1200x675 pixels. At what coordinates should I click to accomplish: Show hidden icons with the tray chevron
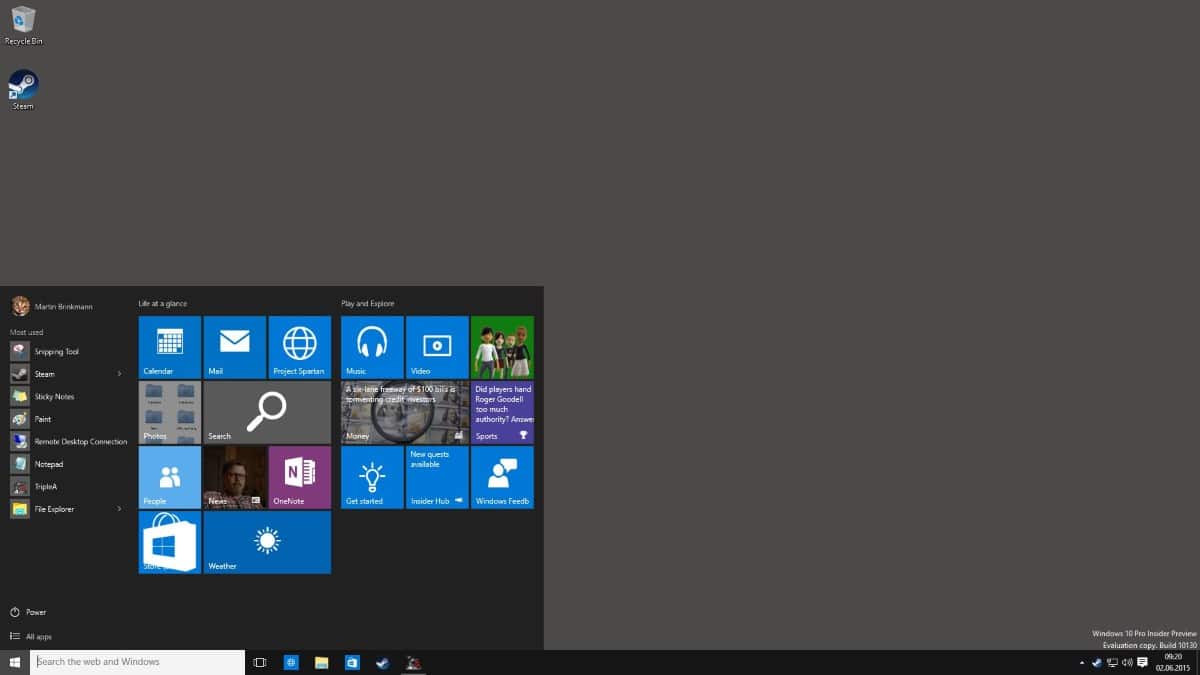tap(1082, 661)
